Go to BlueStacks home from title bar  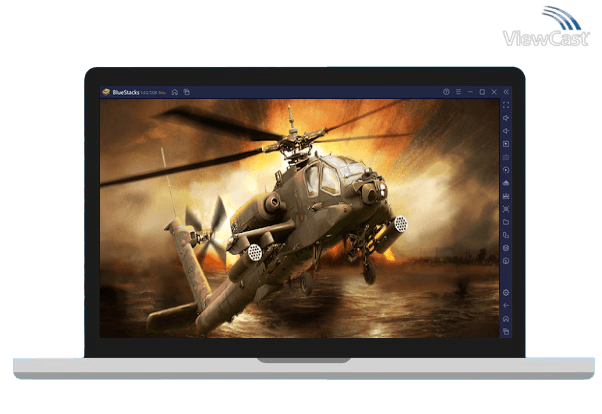click(x=175, y=92)
